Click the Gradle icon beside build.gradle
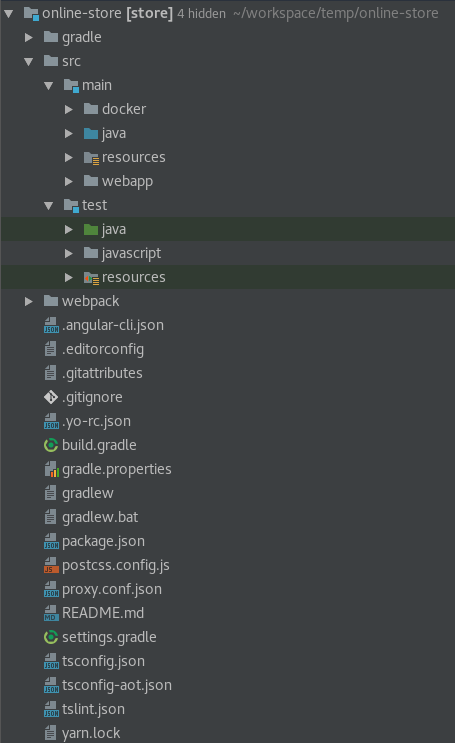The height and width of the screenshot is (743, 455). [x=51, y=445]
